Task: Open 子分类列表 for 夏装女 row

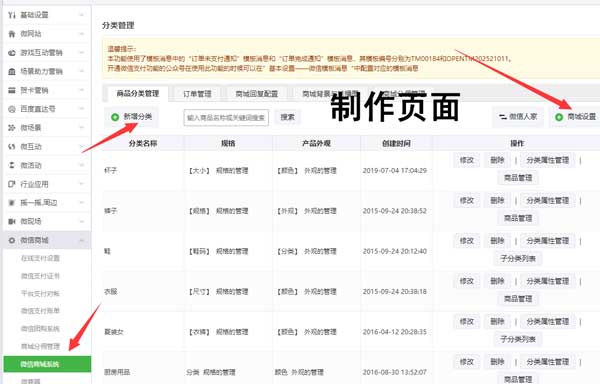Action: tap(518, 339)
